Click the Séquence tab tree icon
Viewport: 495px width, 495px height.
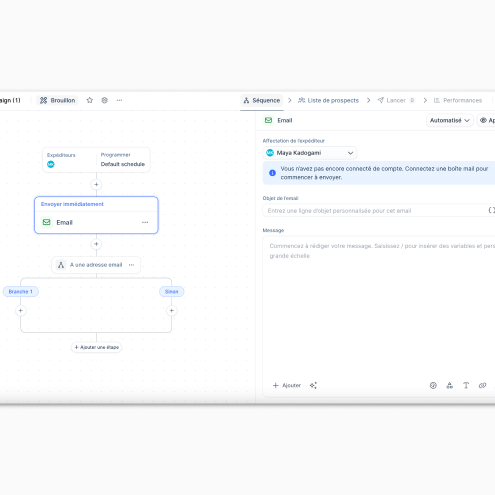pyautogui.click(x=246, y=100)
